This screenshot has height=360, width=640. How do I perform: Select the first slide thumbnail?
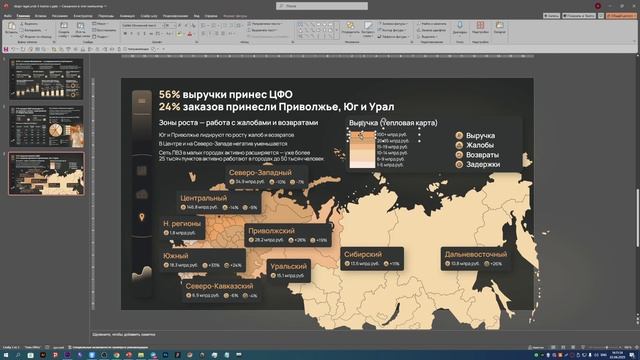[x=47, y=79]
